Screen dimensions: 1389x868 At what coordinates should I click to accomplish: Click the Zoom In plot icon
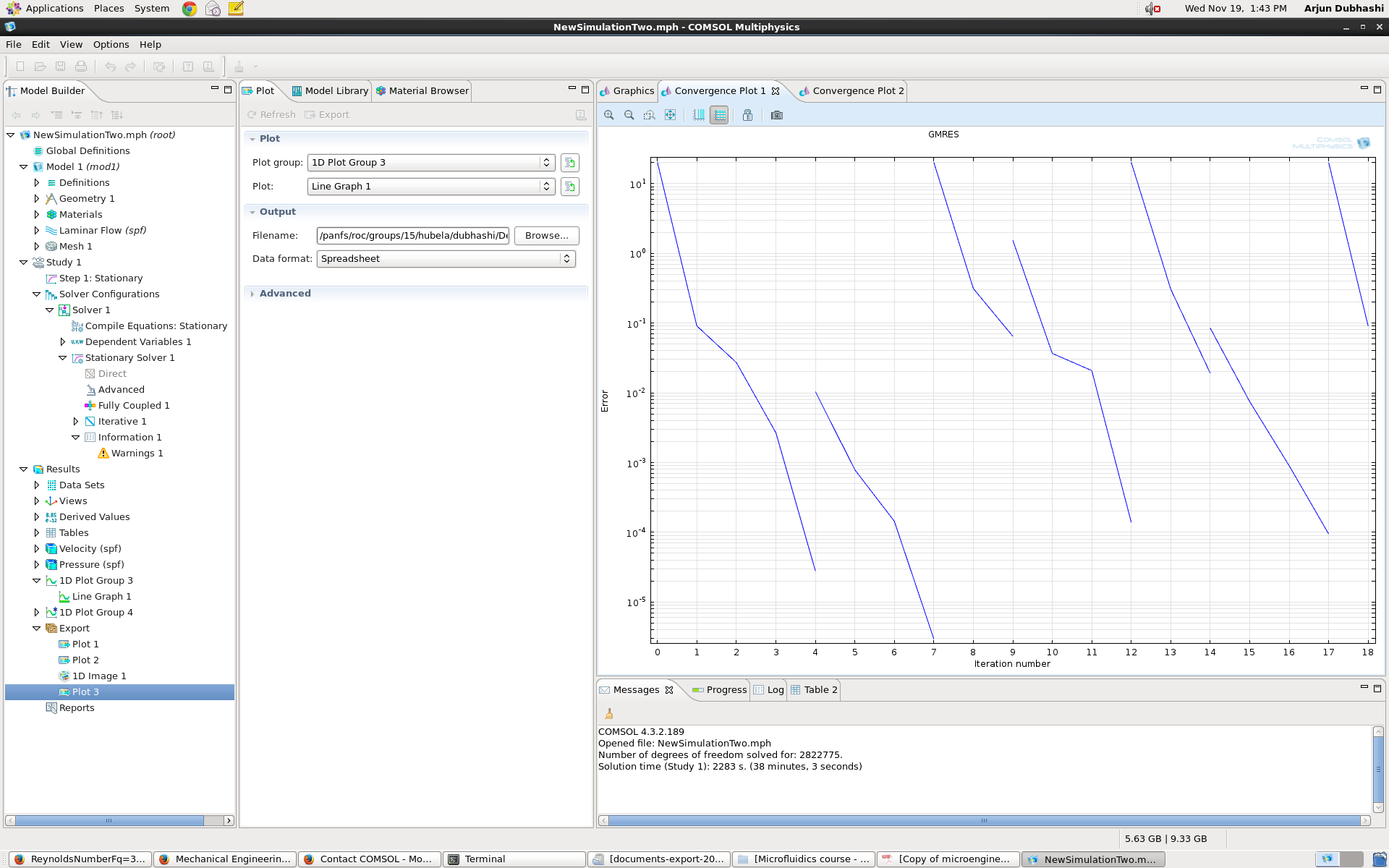click(x=609, y=115)
